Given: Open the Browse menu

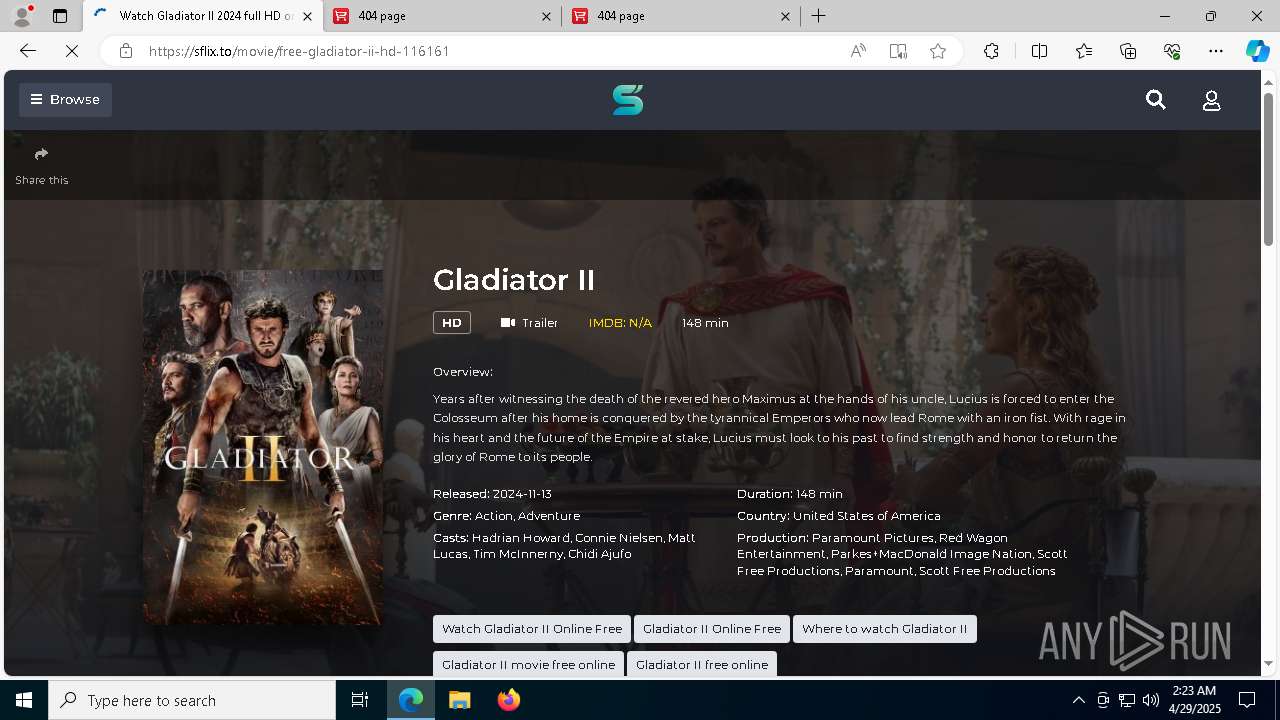Looking at the screenshot, I should 65,99.
